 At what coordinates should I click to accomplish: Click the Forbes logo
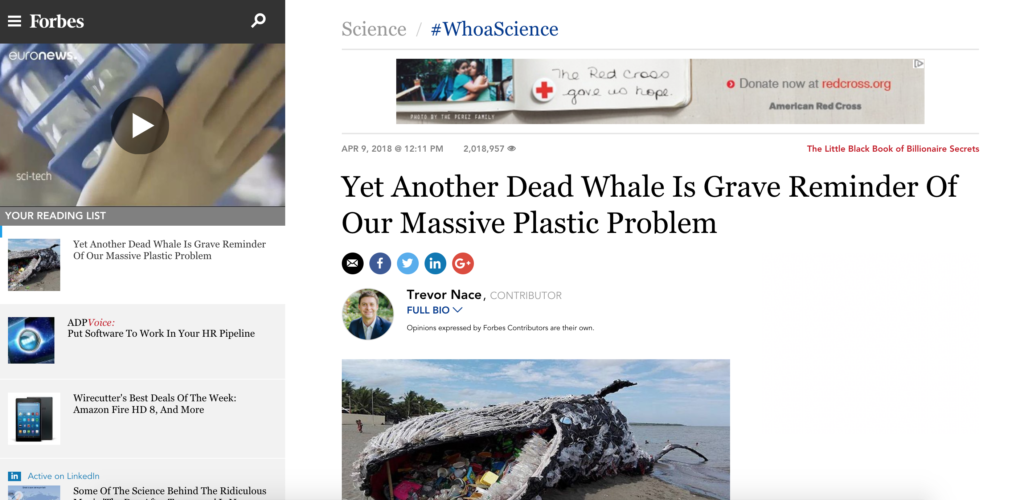pos(57,21)
